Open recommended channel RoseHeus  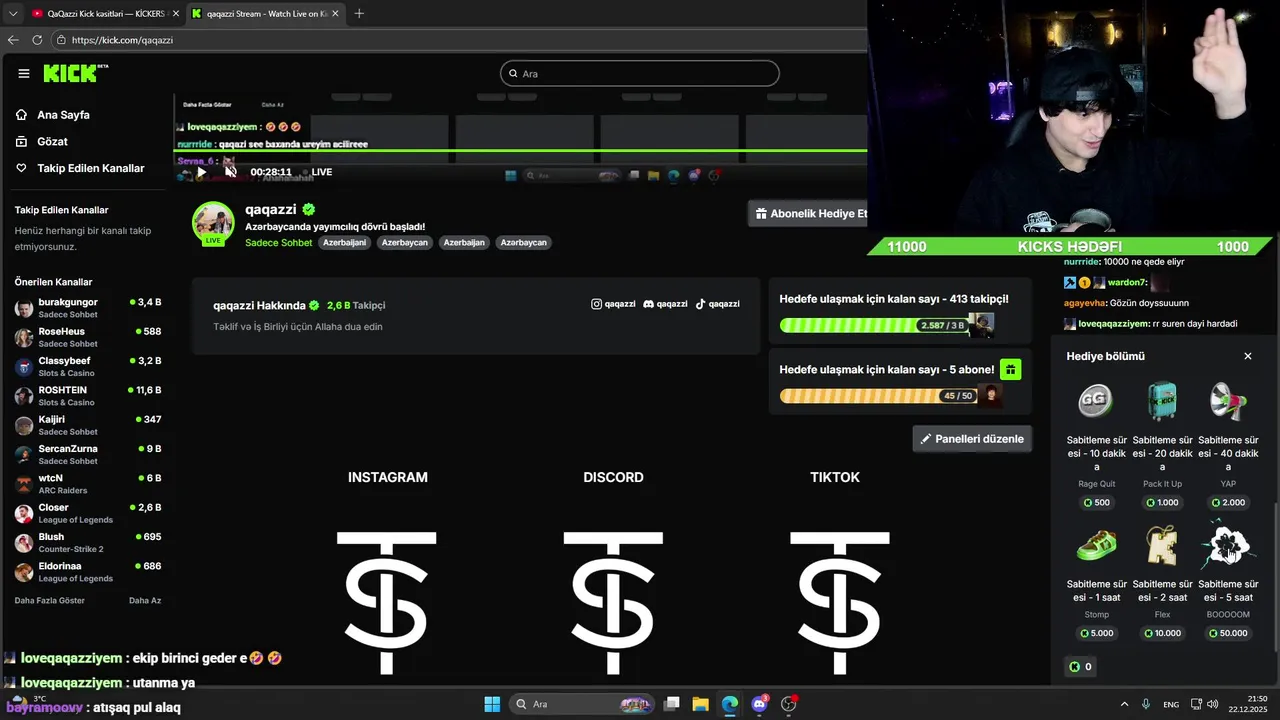[88, 337]
